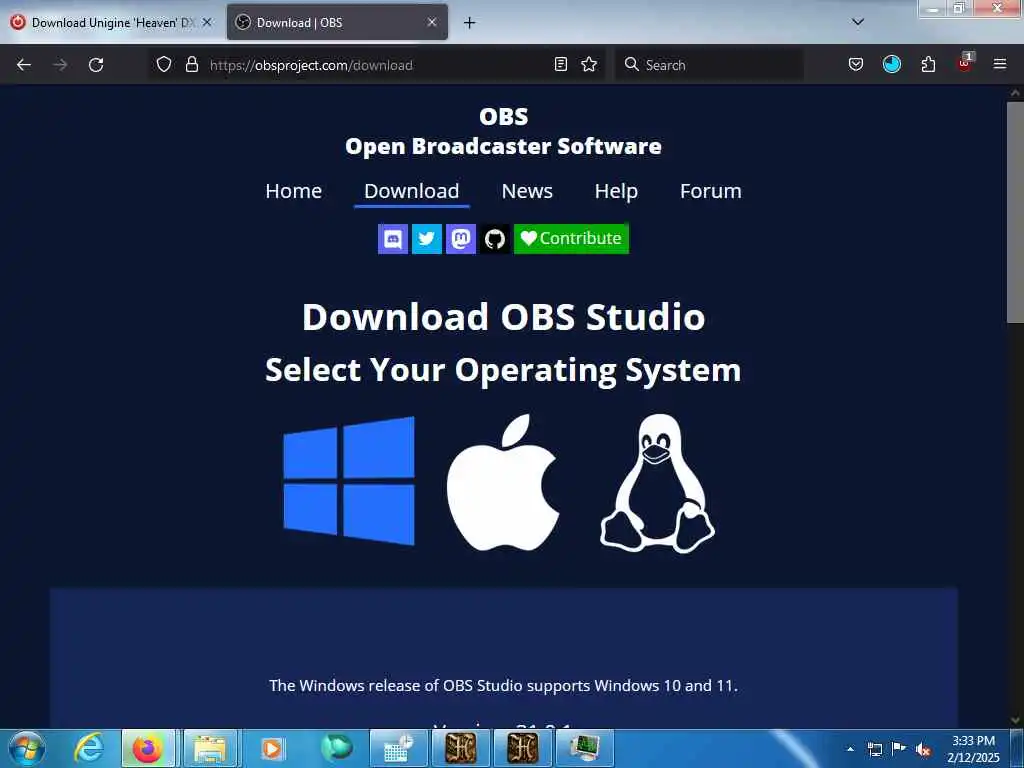1024x768 pixels.
Task: Open the network tray icon
Action: [875, 749]
